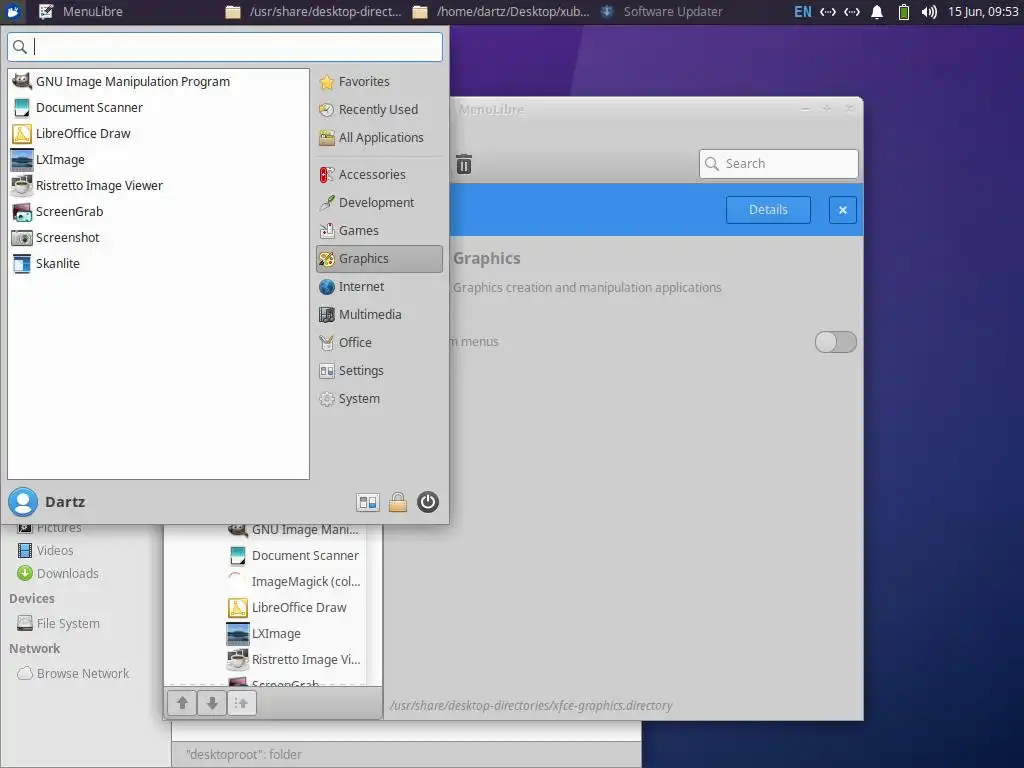This screenshot has width=1024, height=768.
Task: Switch to /home/dartz/Desktop taskbar window
Action: pyautogui.click(x=502, y=12)
